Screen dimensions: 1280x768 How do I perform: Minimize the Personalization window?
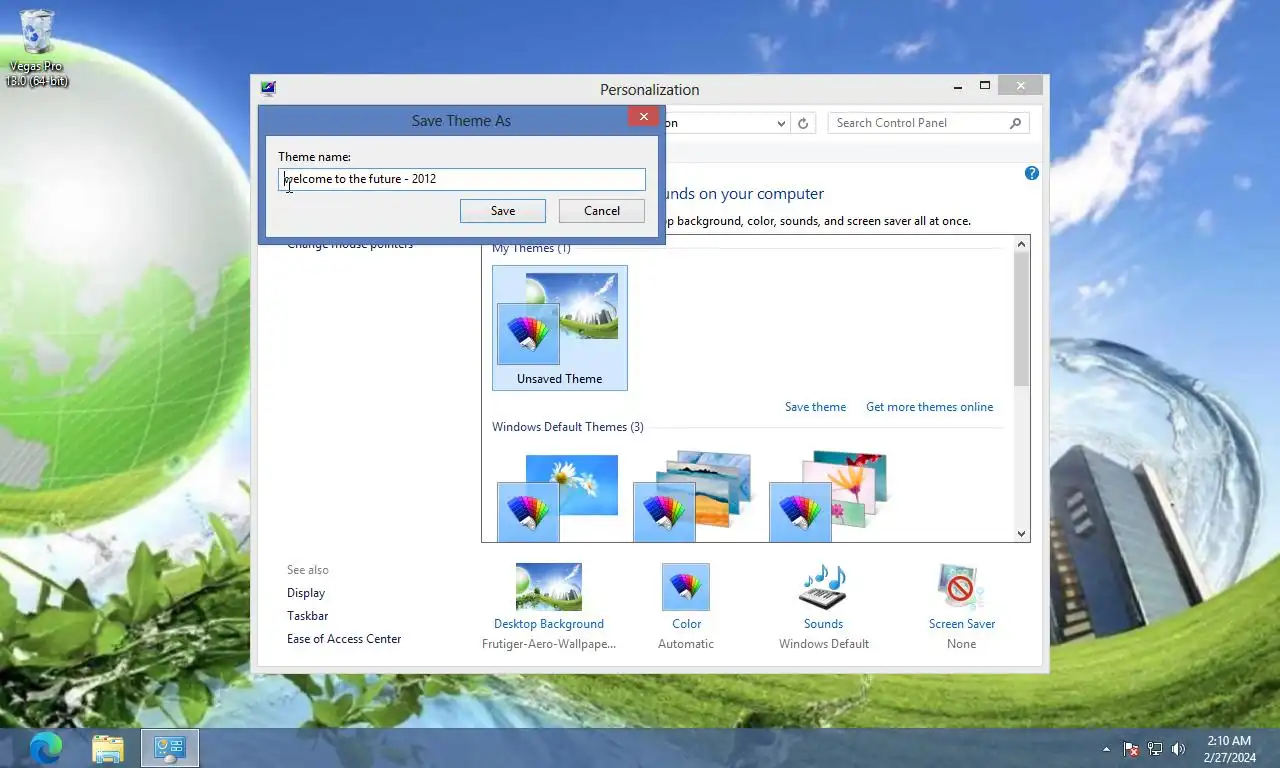point(959,86)
